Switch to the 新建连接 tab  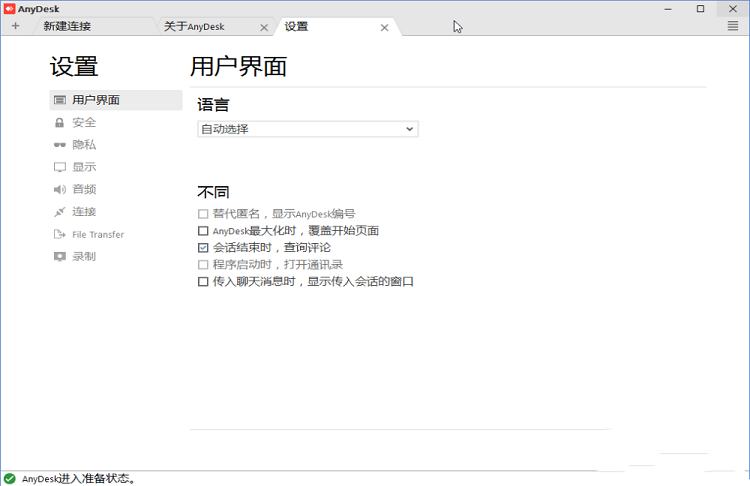click(x=68, y=27)
